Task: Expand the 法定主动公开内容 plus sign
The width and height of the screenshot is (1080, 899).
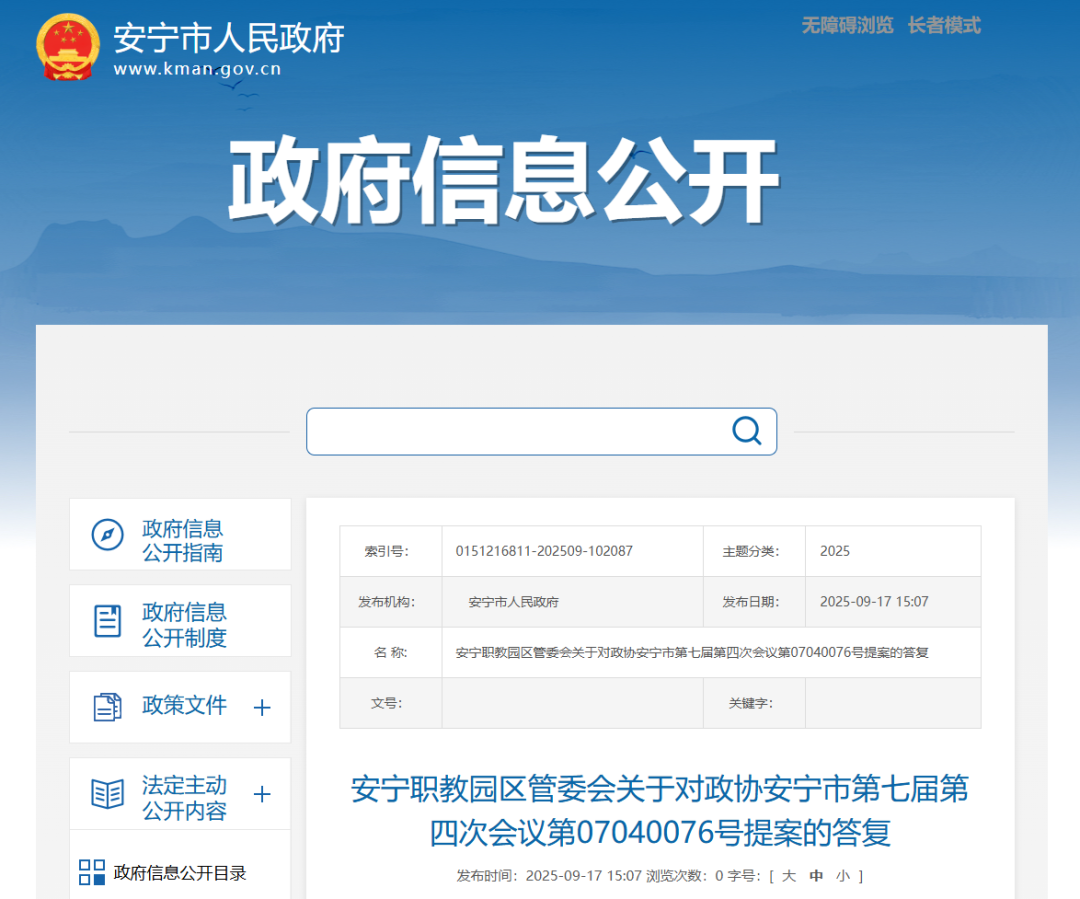Action: [x=262, y=794]
